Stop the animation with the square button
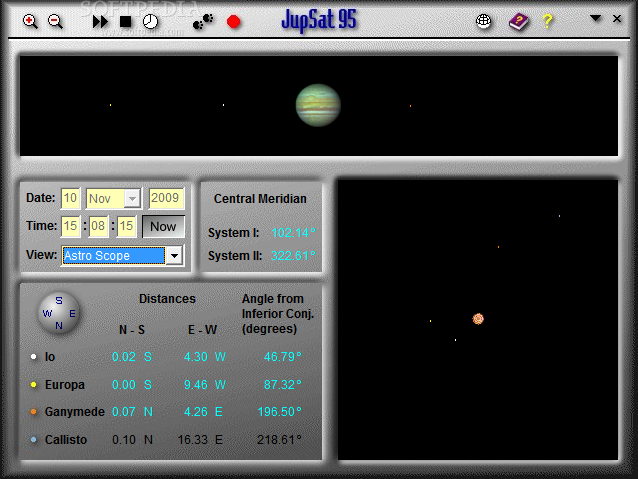The image size is (638, 479). point(125,22)
